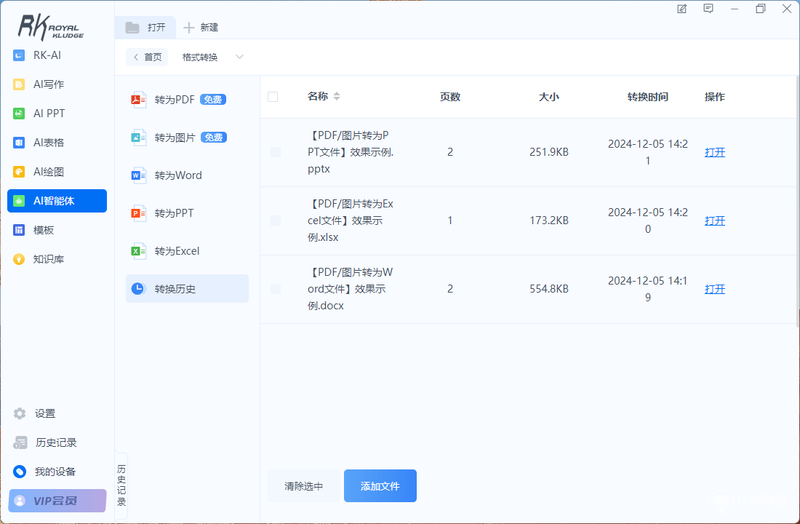Expand the vertical 历史记录 side panel

121,485
